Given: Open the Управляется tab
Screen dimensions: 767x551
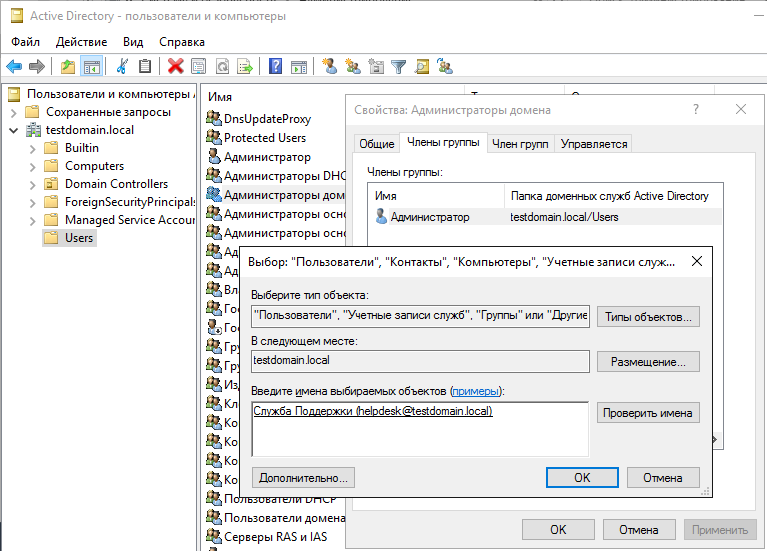Looking at the screenshot, I should click(x=594, y=144).
